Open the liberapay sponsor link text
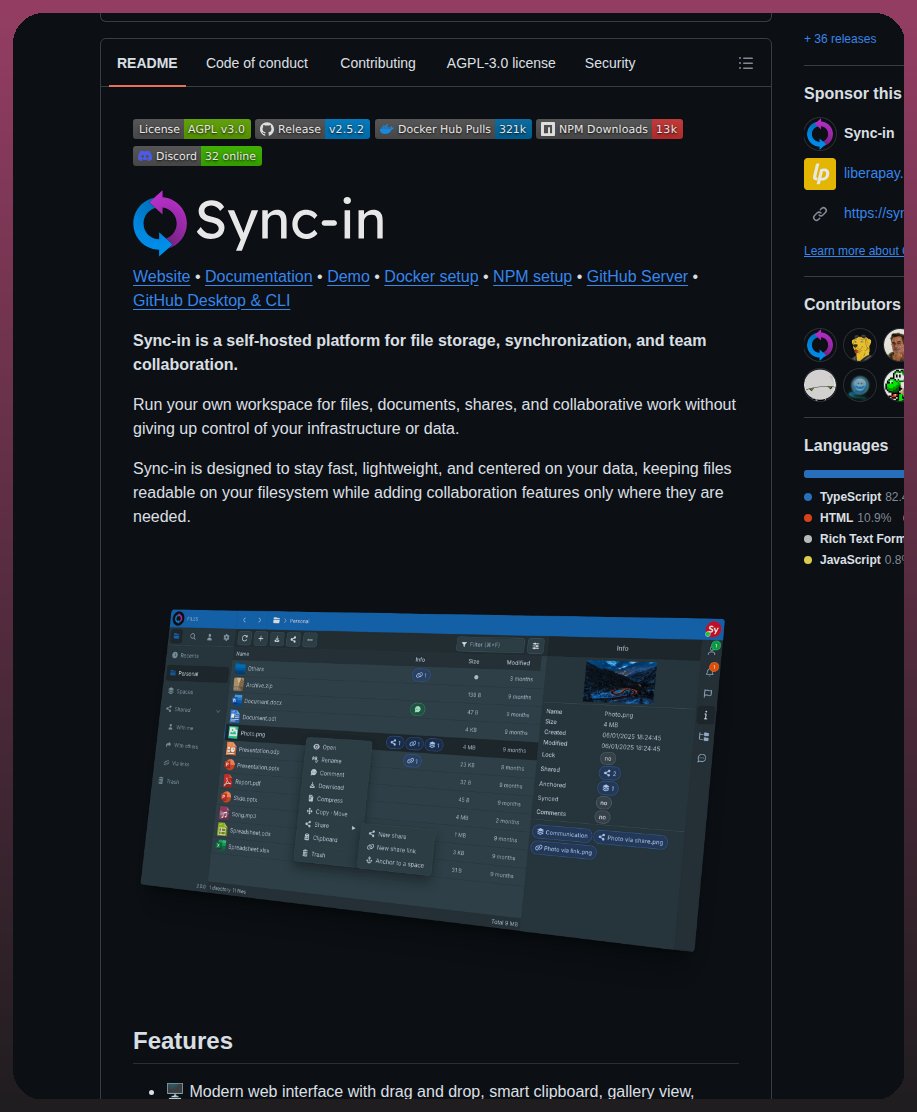Image resolution: width=917 pixels, height=1112 pixels. coord(873,173)
